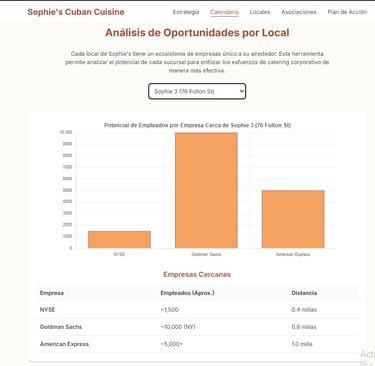Image resolution: width=375 pixels, height=366 pixels.
Task: Click the Sophie's Cuban Cuisine logo
Action: point(76,12)
